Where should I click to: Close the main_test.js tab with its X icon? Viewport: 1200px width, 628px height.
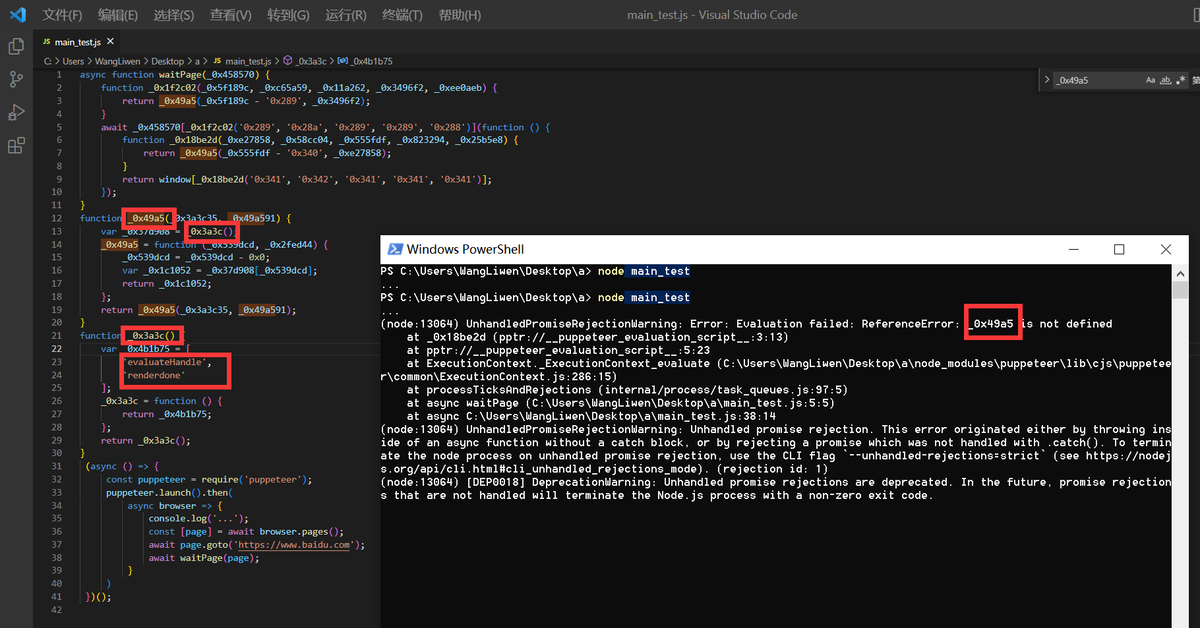[x=110, y=42]
